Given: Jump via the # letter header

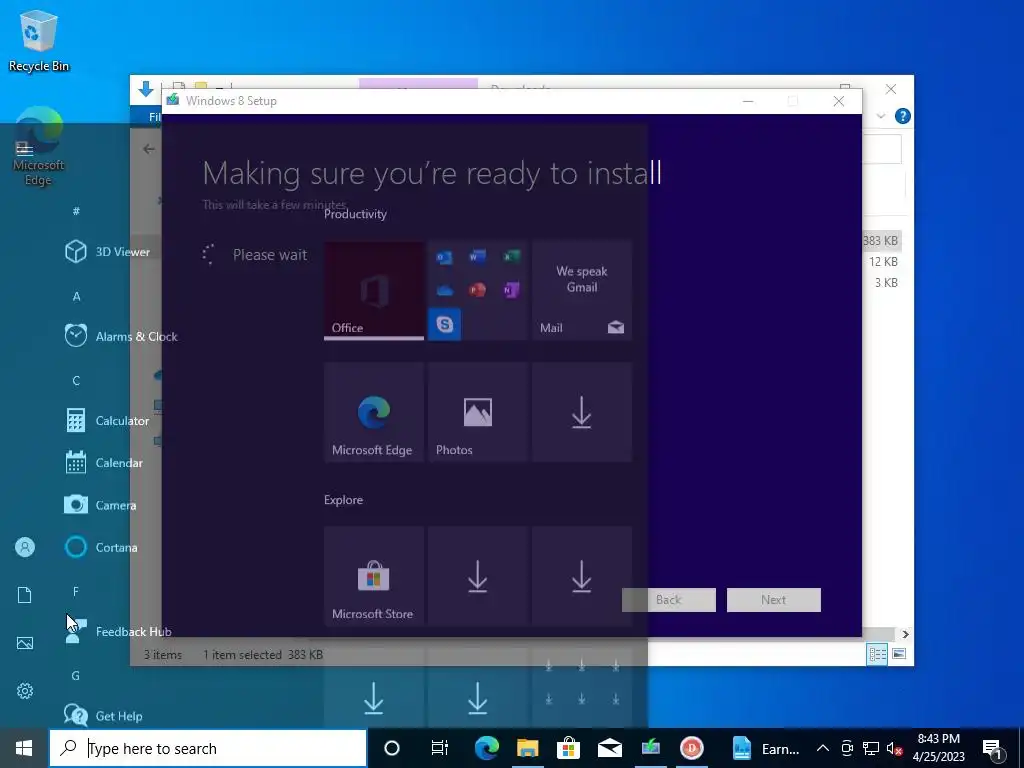Looking at the screenshot, I should pyautogui.click(x=76, y=211).
